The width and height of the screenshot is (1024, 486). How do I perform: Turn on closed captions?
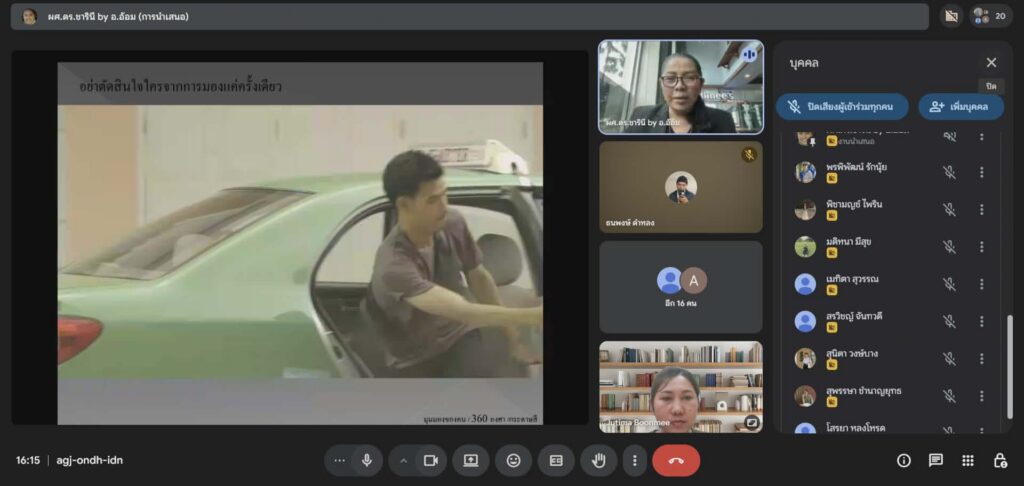pos(556,460)
